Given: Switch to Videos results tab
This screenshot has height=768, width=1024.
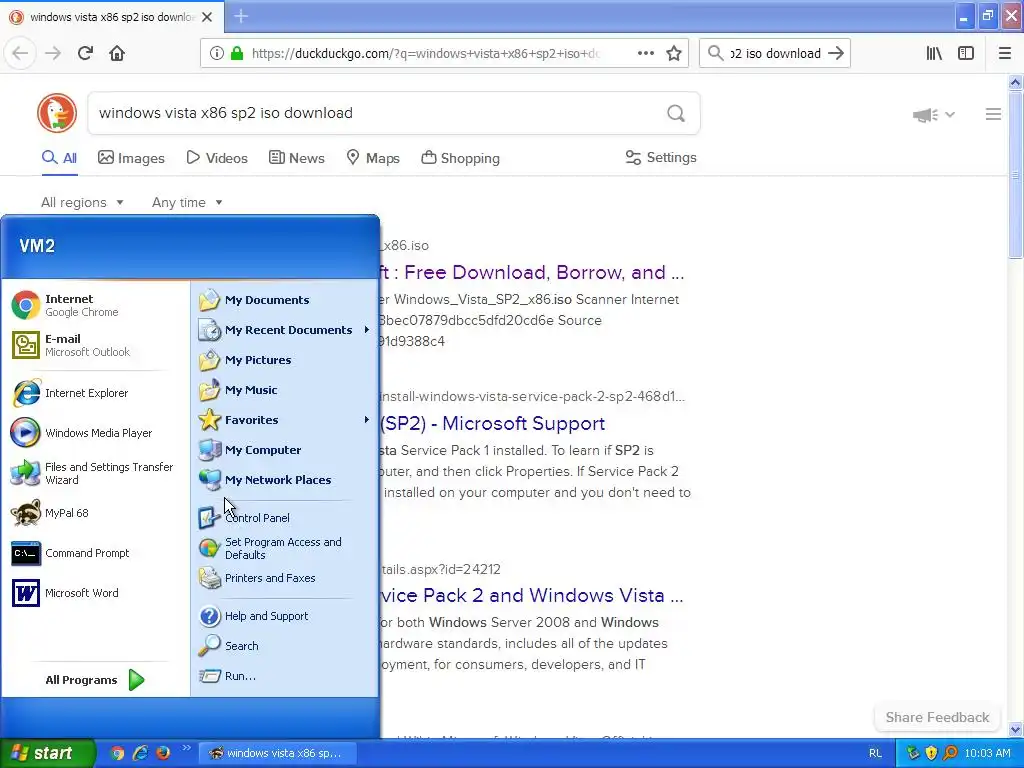Looking at the screenshot, I should [217, 158].
